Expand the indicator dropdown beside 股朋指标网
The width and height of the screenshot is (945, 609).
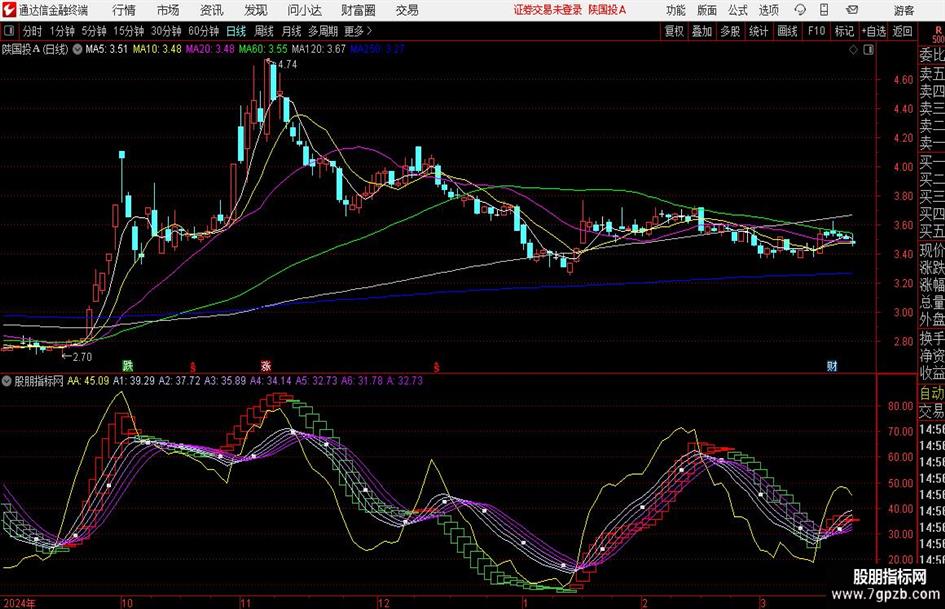pyautogui.click(x=7, y=381)
